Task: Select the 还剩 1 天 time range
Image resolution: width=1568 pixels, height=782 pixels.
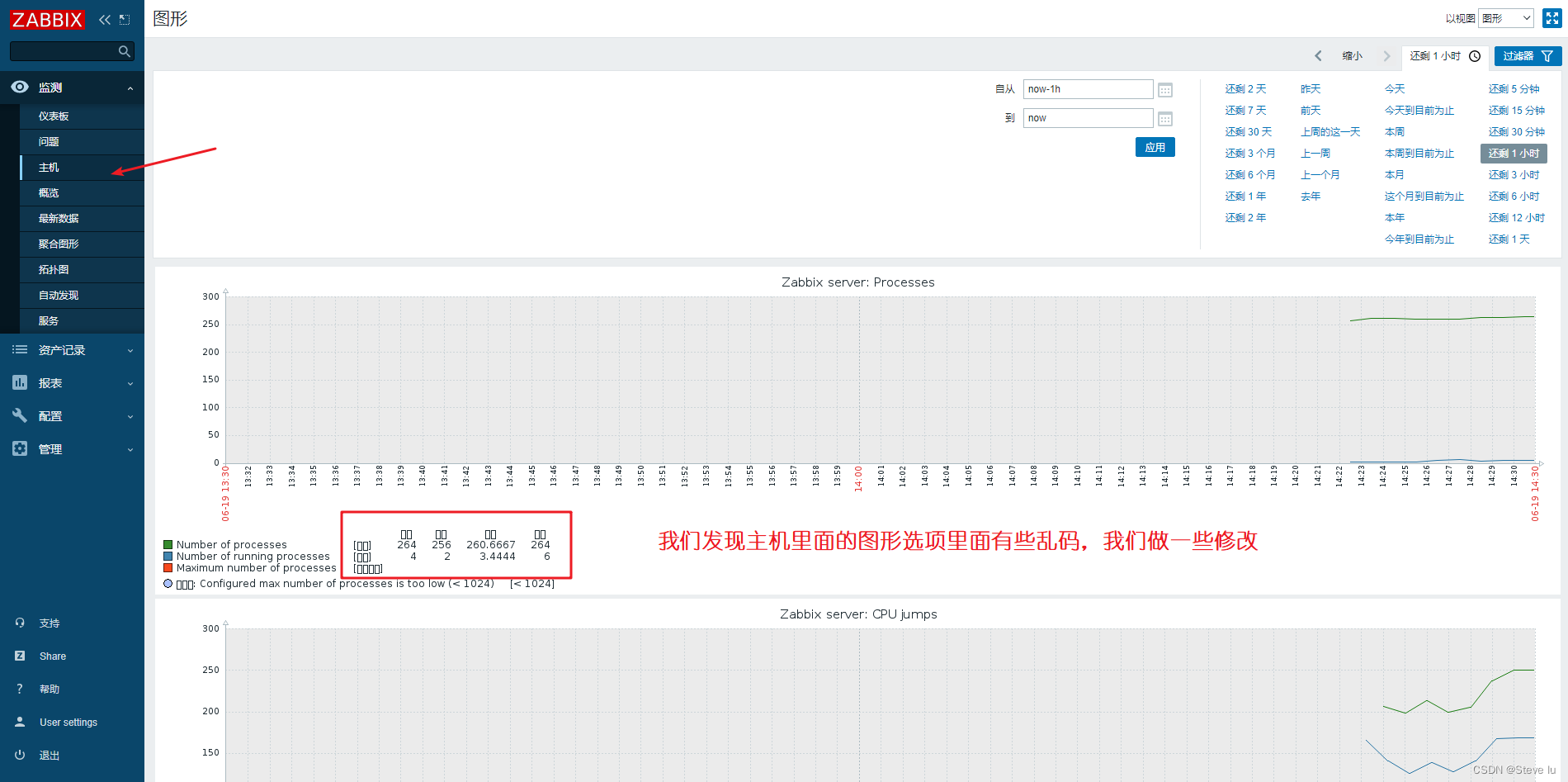Action: [x=1509, y=239]
